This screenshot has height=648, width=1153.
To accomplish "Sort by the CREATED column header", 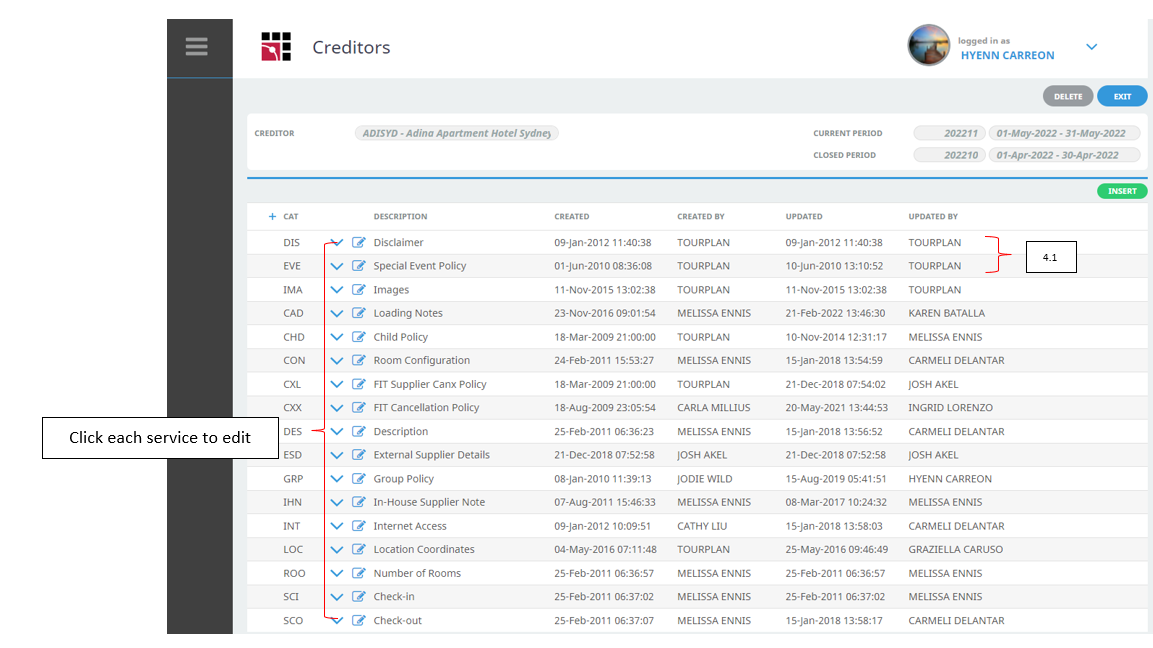I will pyautogui.click(x=571, y=216).
